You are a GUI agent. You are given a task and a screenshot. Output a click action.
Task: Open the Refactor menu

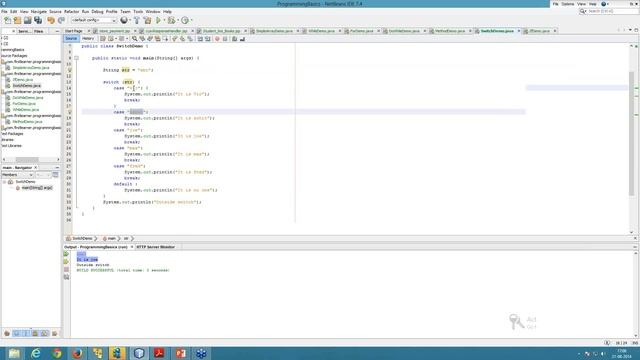tap(71, 11)
